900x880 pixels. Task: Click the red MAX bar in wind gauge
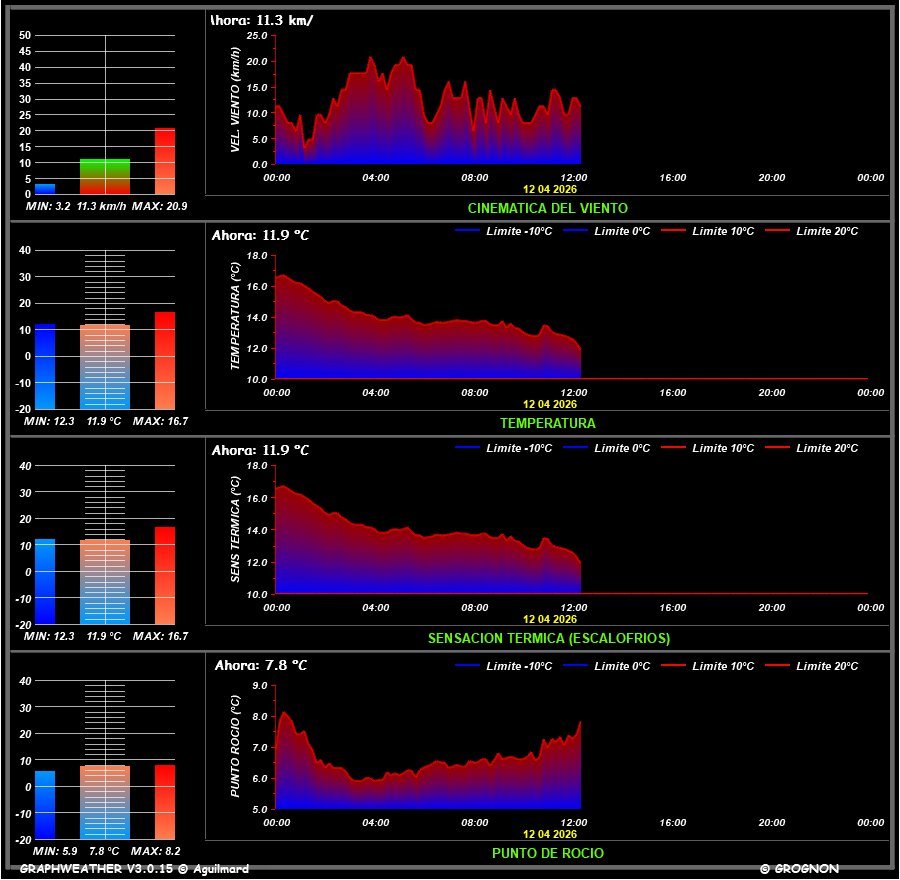tap(165, 161)
